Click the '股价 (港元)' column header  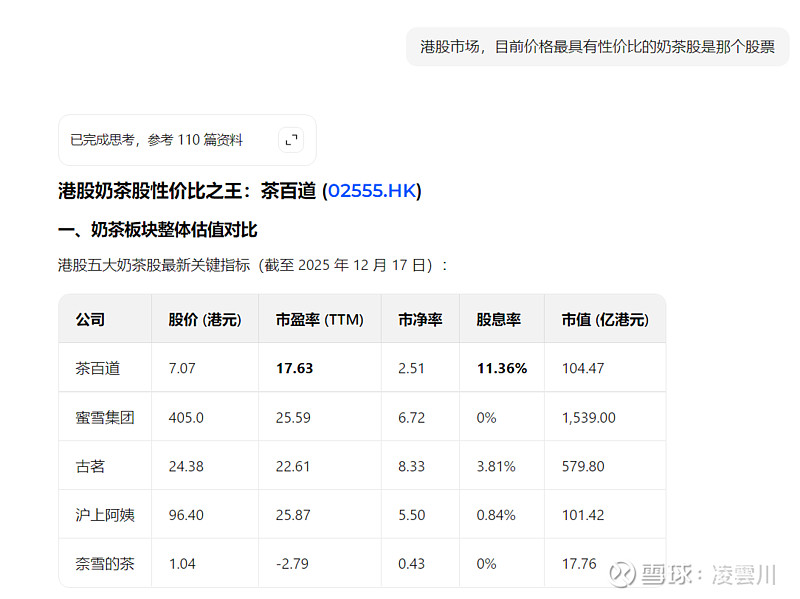[x=205, y=320]
